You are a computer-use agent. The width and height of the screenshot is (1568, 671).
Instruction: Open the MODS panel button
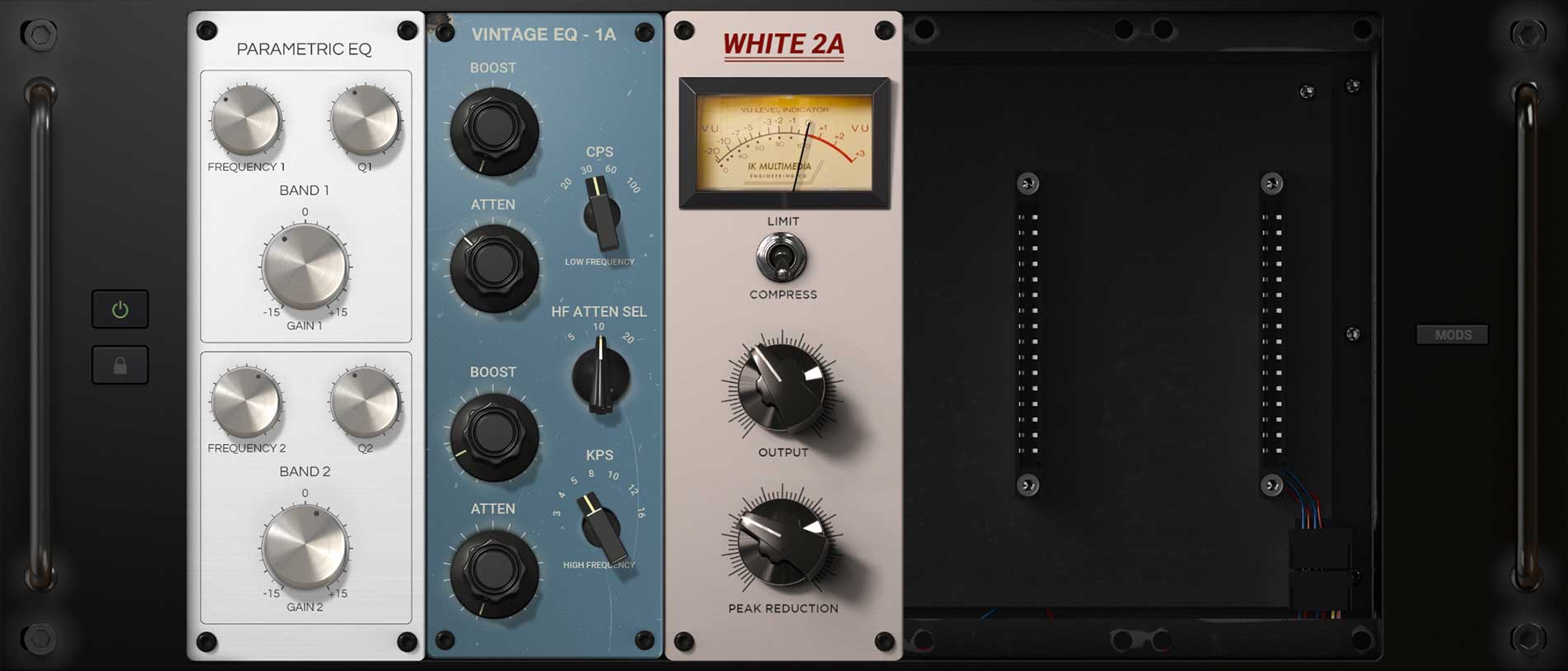click(1452, 334)
